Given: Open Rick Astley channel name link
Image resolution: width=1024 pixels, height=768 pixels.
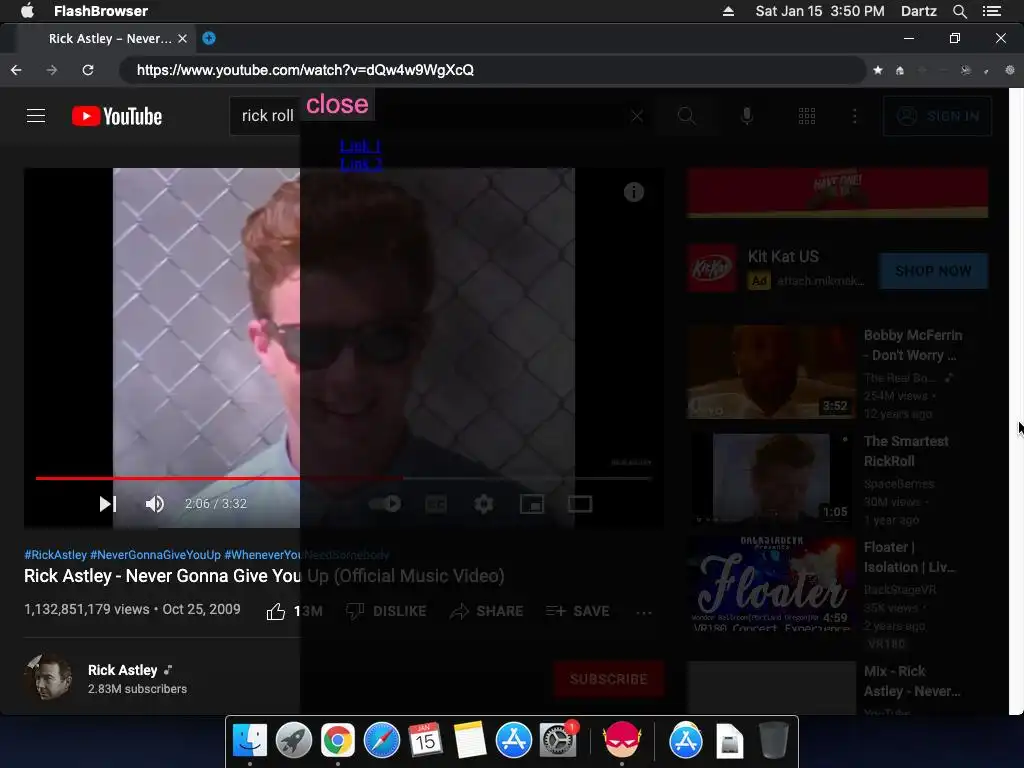Looking at the screenshot, I should (x=123, y=670).
